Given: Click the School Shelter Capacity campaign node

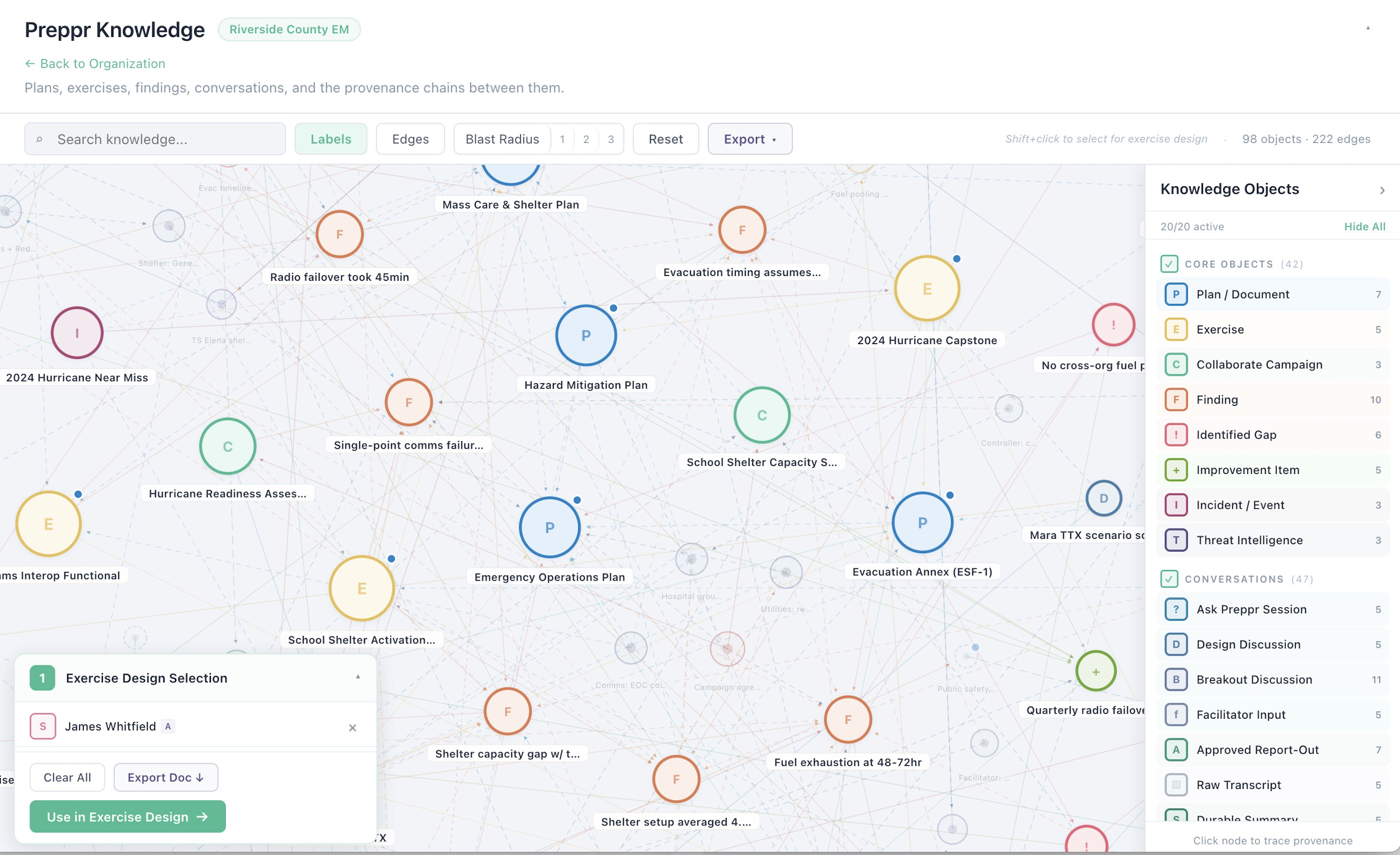Looking at the screenshot, I should pos(761,415).
